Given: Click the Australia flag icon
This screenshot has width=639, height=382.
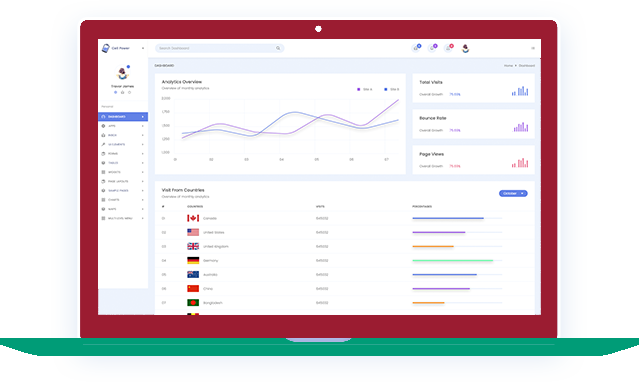Looking at the screenshot, I should tap(193, 274).
